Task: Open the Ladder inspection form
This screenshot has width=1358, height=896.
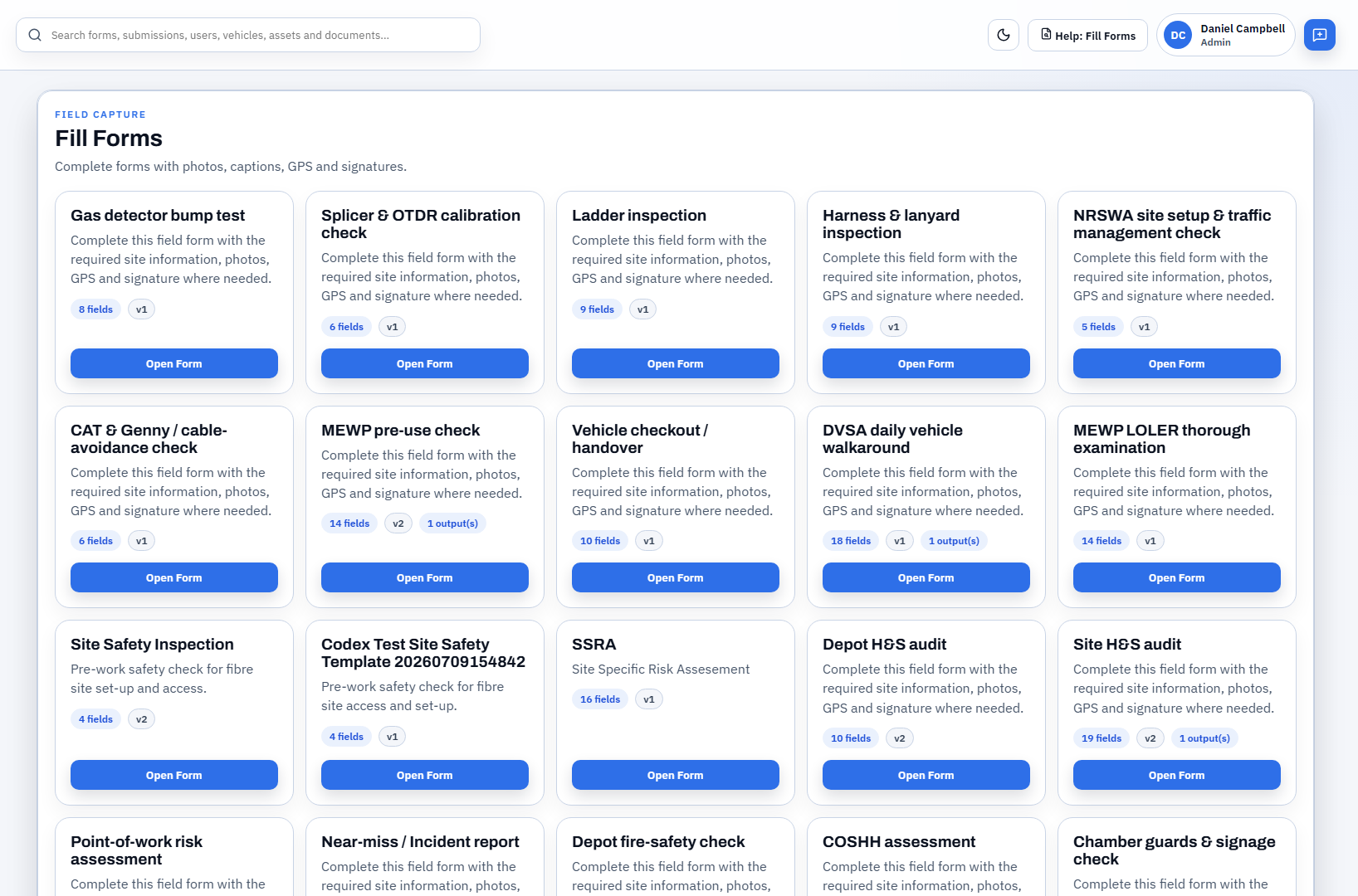Action: coord(676,363)
